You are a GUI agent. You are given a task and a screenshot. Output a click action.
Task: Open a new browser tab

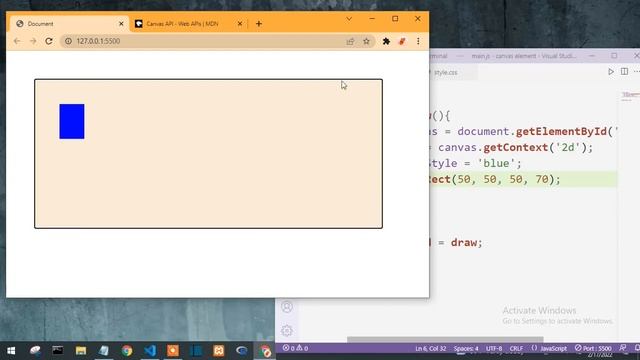coord(259,24)
